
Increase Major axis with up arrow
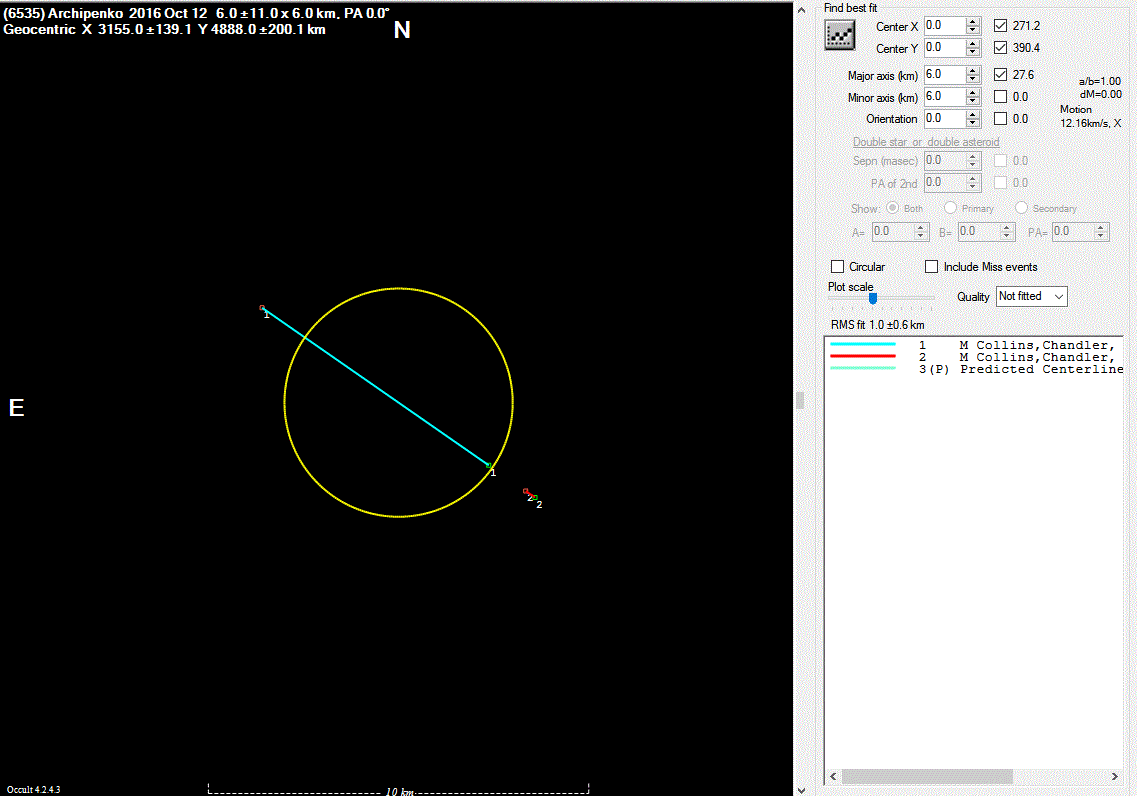[x=973, y=70]
